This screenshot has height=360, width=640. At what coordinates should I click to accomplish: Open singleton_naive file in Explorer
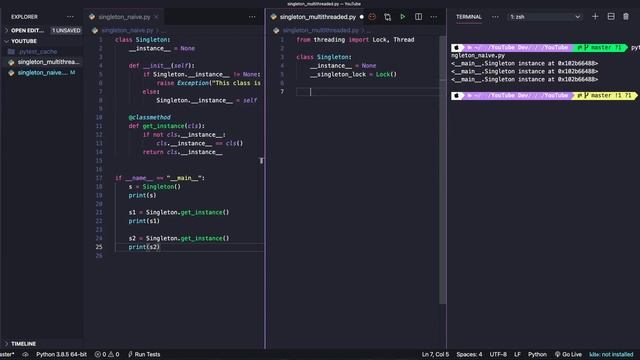coord(42,73)
